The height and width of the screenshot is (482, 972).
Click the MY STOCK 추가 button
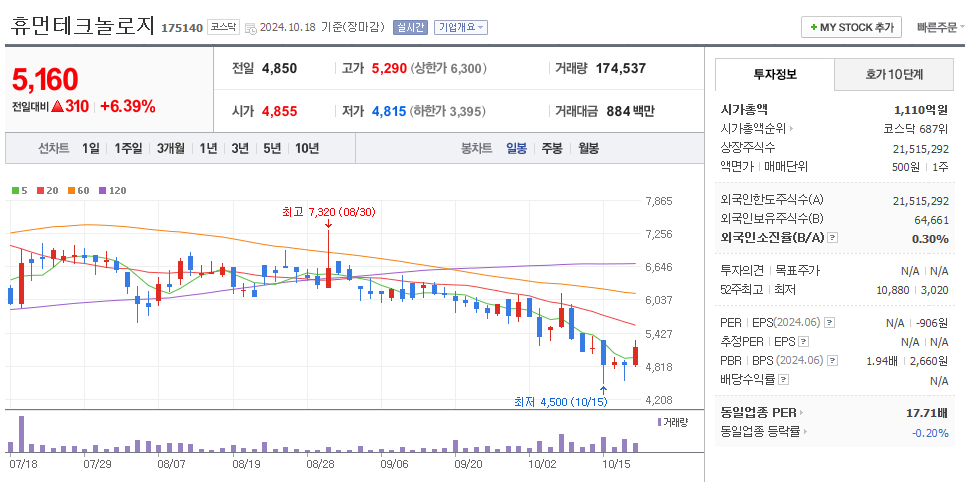pos(851,27)
